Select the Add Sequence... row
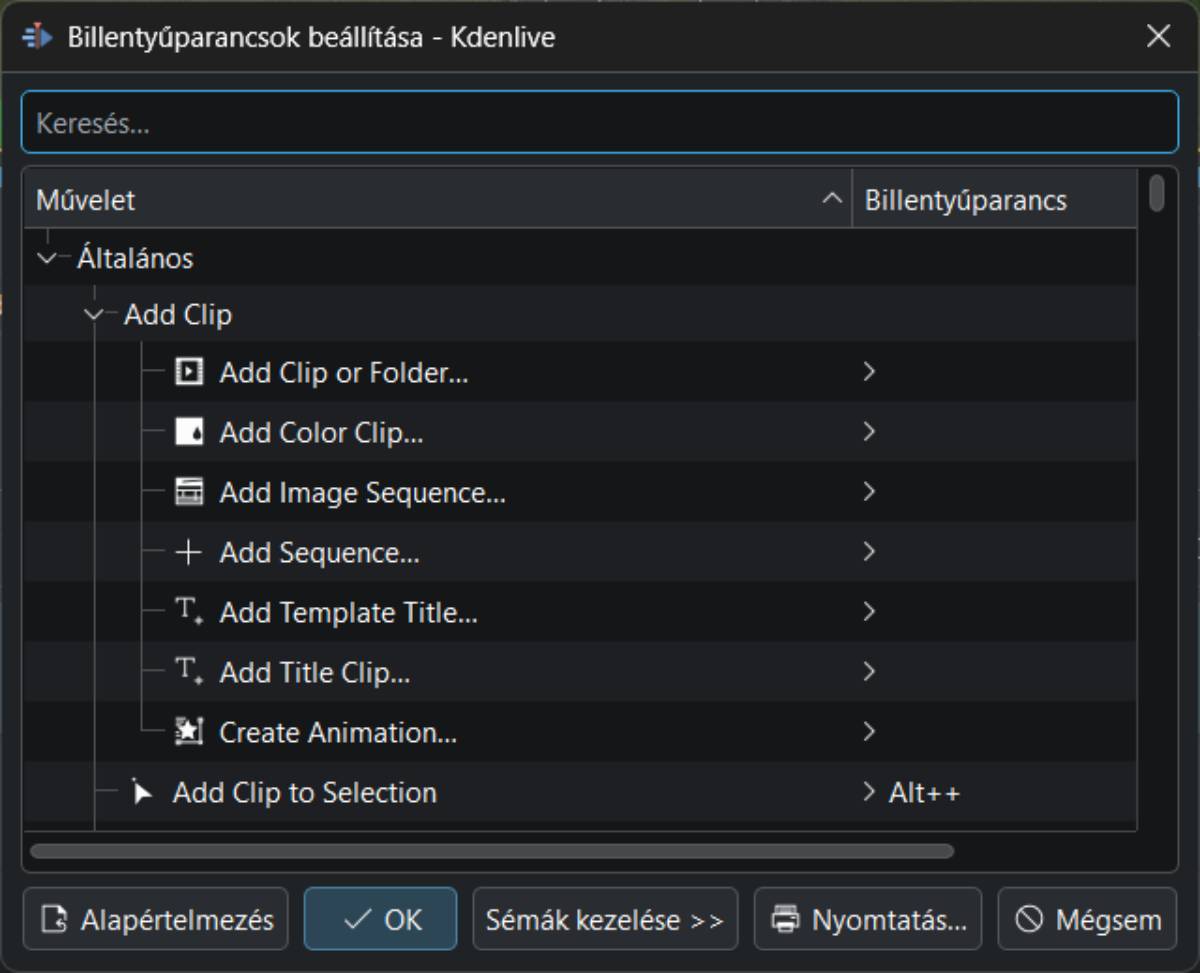Viewport: 1200px width, 973px height. coord(580,552)
